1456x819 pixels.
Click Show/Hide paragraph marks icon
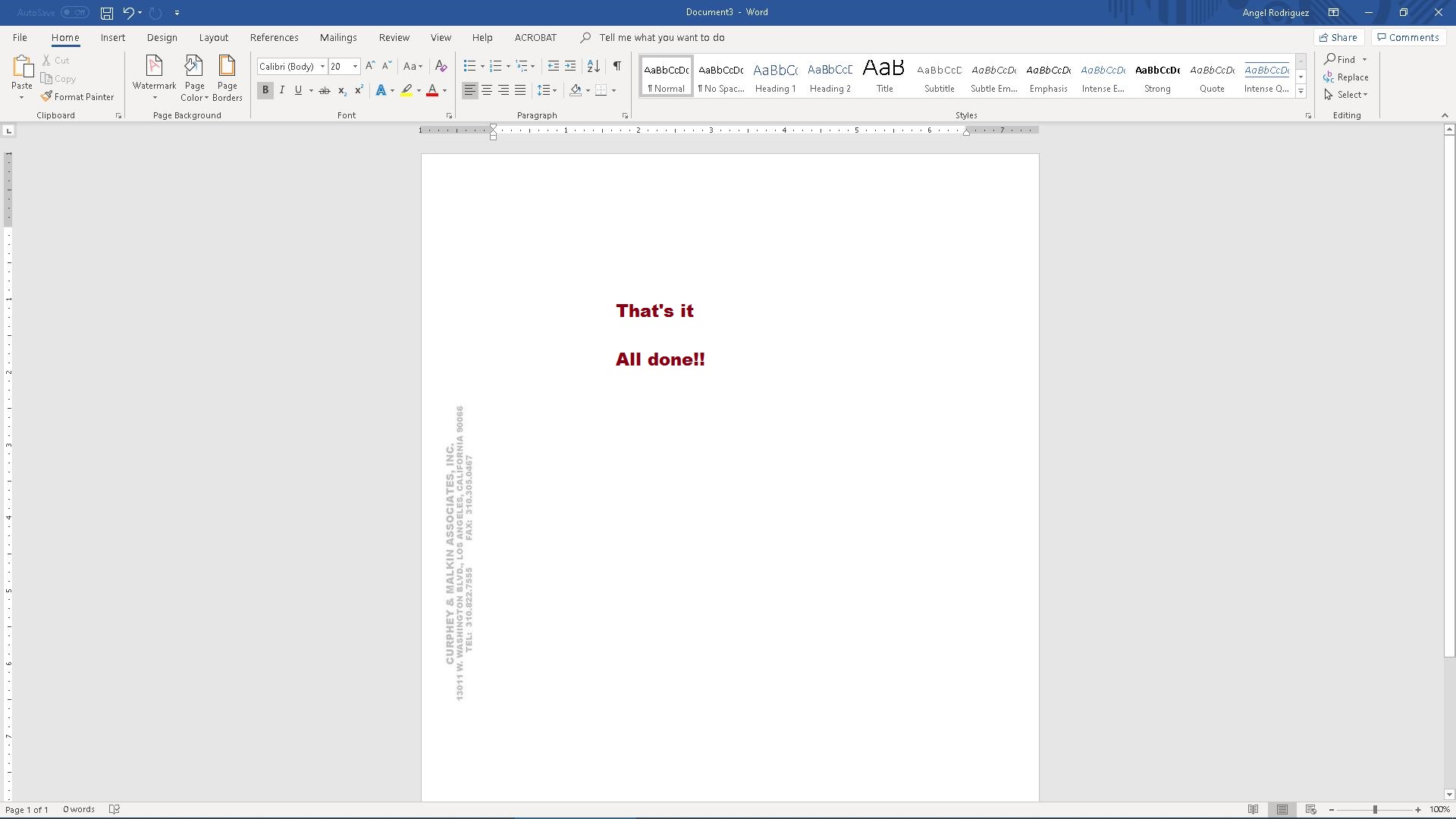(x=617, y=66)
